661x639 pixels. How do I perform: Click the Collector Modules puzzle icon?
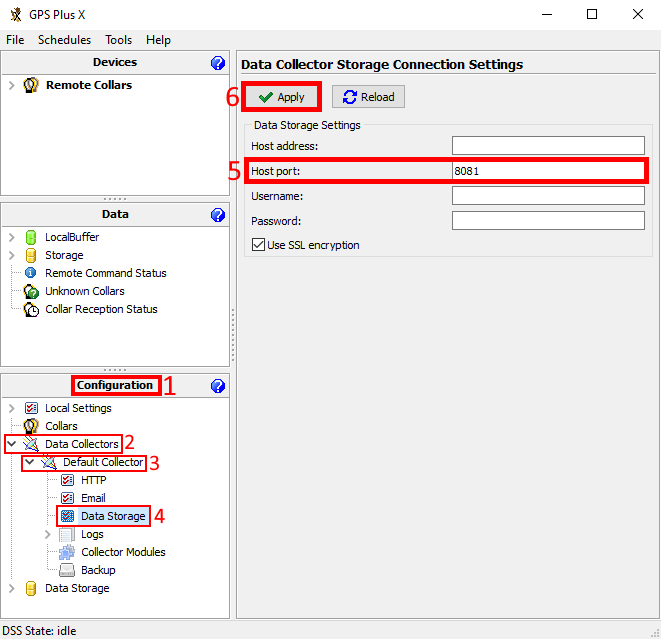[67, 552]
